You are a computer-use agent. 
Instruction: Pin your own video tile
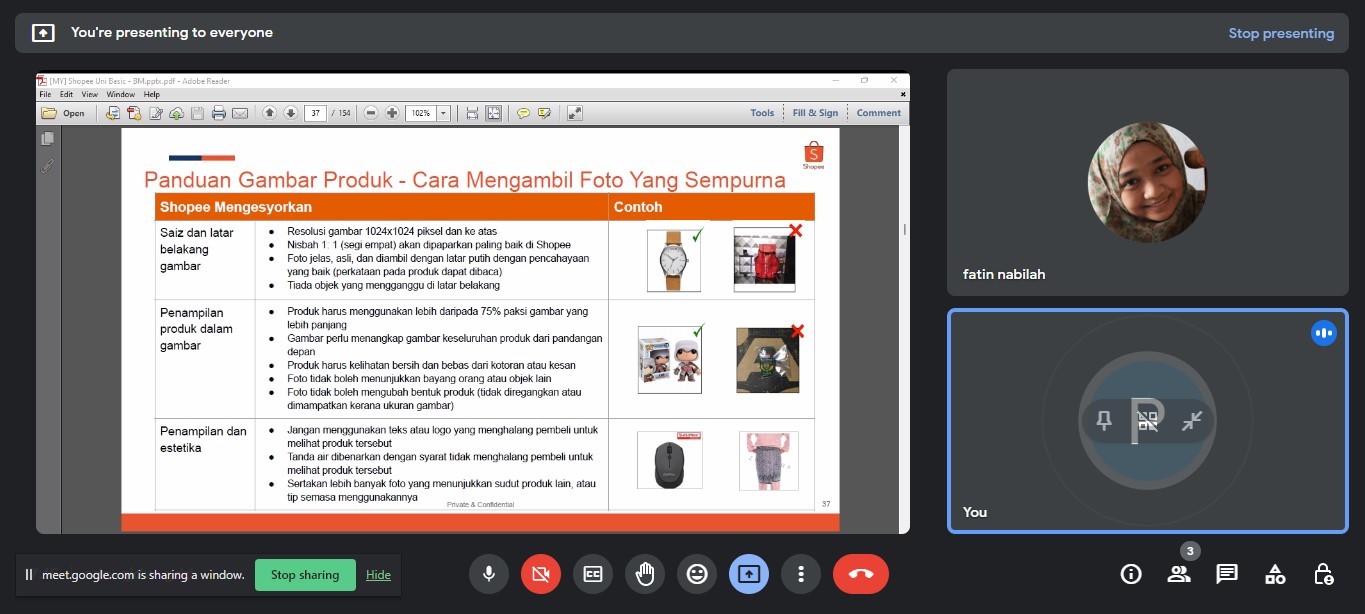(1104, 421)
